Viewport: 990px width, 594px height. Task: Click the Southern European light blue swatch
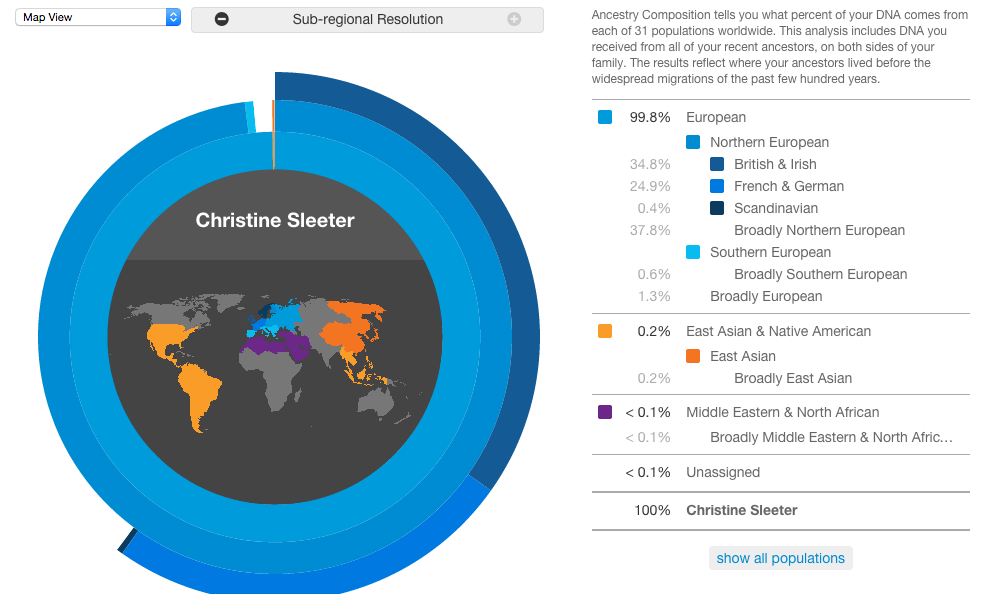click(693, 252)
